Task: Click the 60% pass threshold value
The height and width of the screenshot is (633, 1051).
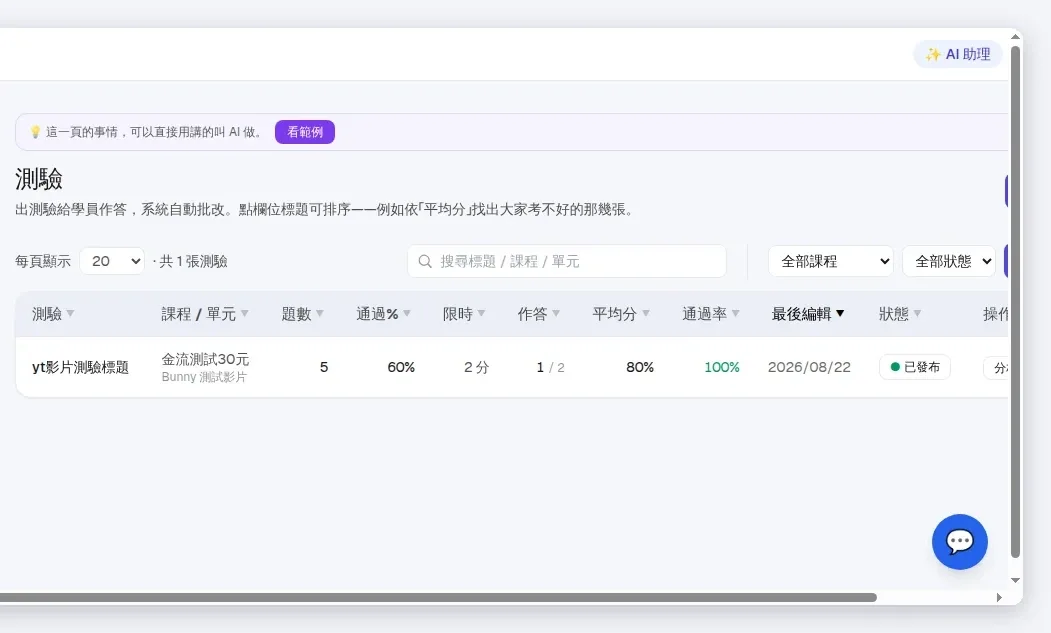Action: pos(401,367)
